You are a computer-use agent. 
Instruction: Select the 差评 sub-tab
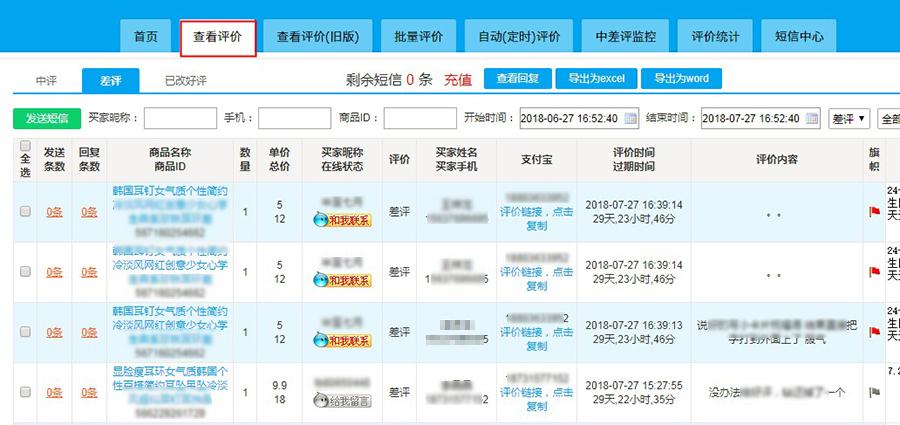(110, 81)
